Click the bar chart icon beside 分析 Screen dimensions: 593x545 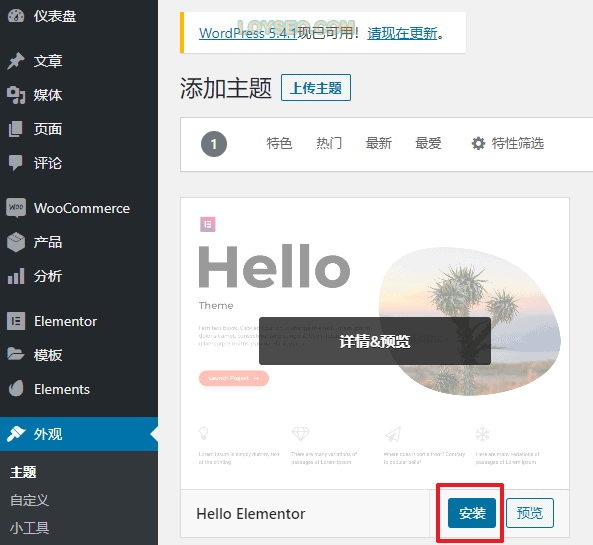tap(16, 276)
